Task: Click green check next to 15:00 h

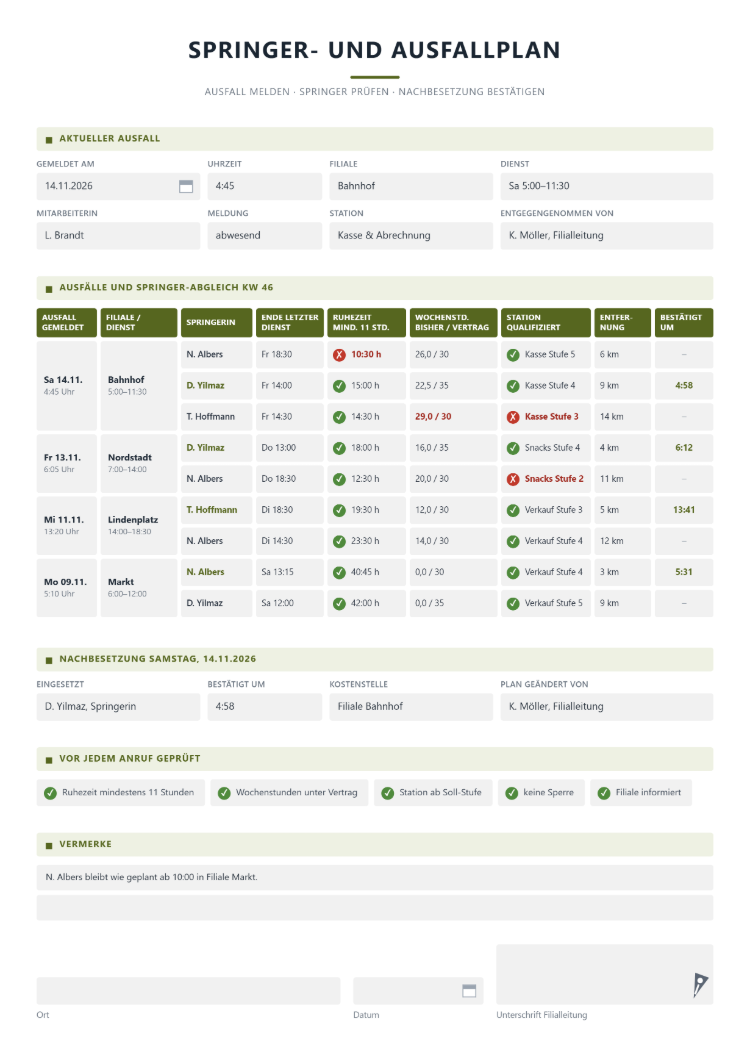Action: (339, 386)
